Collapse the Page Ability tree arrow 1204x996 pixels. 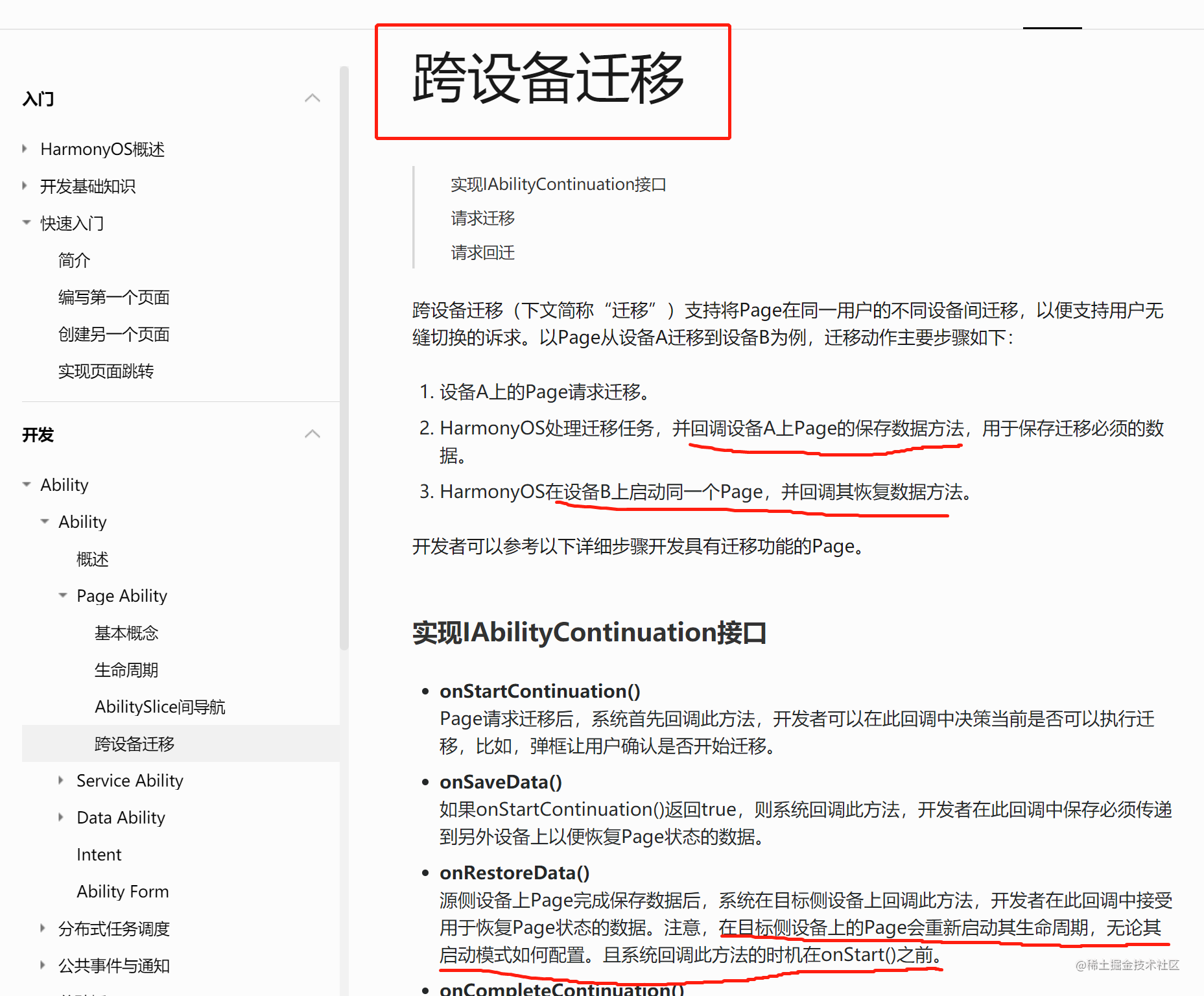[x=63, y=595]
